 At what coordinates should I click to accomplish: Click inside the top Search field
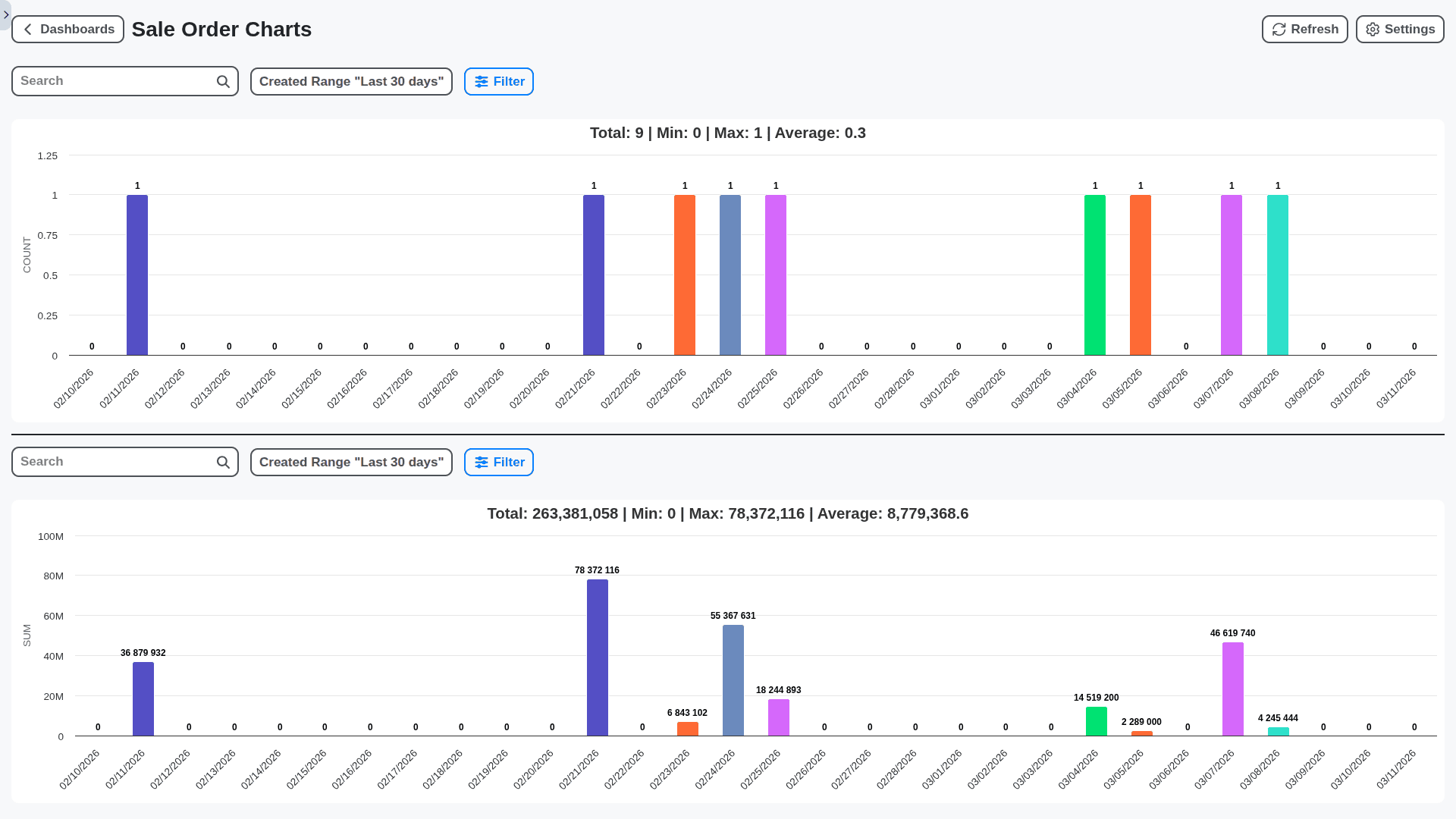114,80
